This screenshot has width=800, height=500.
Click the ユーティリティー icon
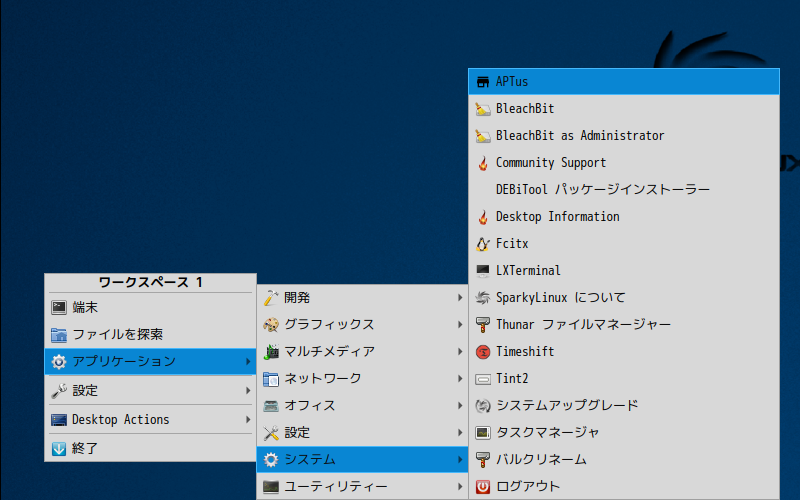[271, 487]
